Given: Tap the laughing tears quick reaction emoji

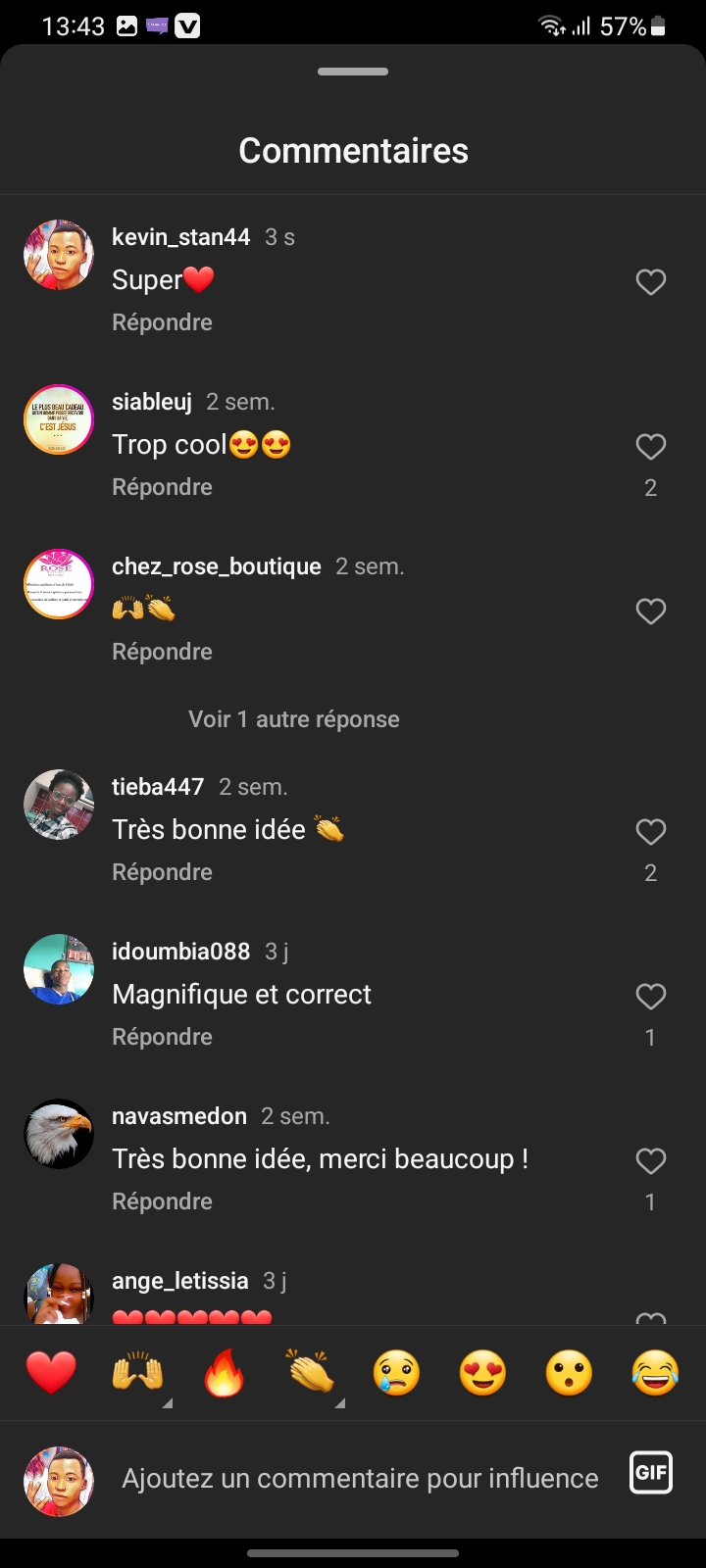Looking at the screenshot, I should click(655, 1372).
